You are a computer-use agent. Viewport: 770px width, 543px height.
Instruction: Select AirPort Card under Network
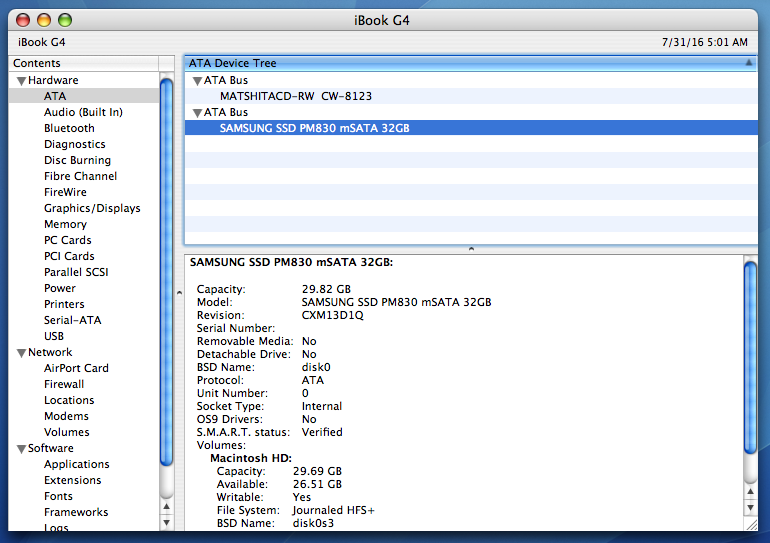(76, 368)
